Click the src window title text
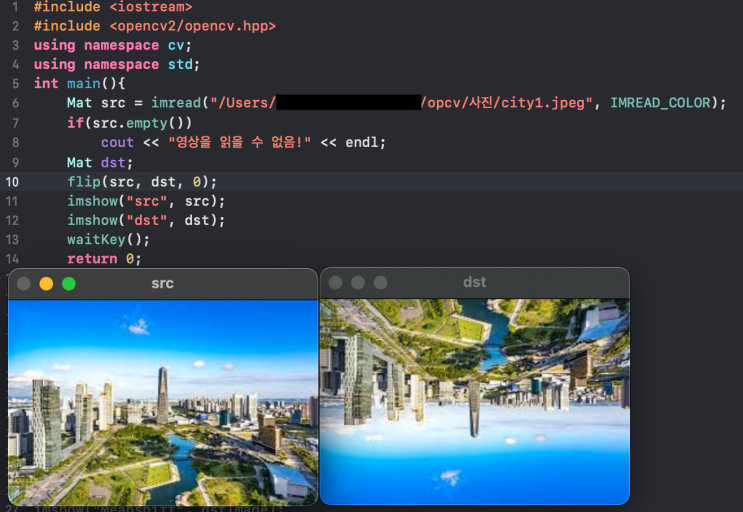The height and width of the screenshot is (512, 743). 163,283
